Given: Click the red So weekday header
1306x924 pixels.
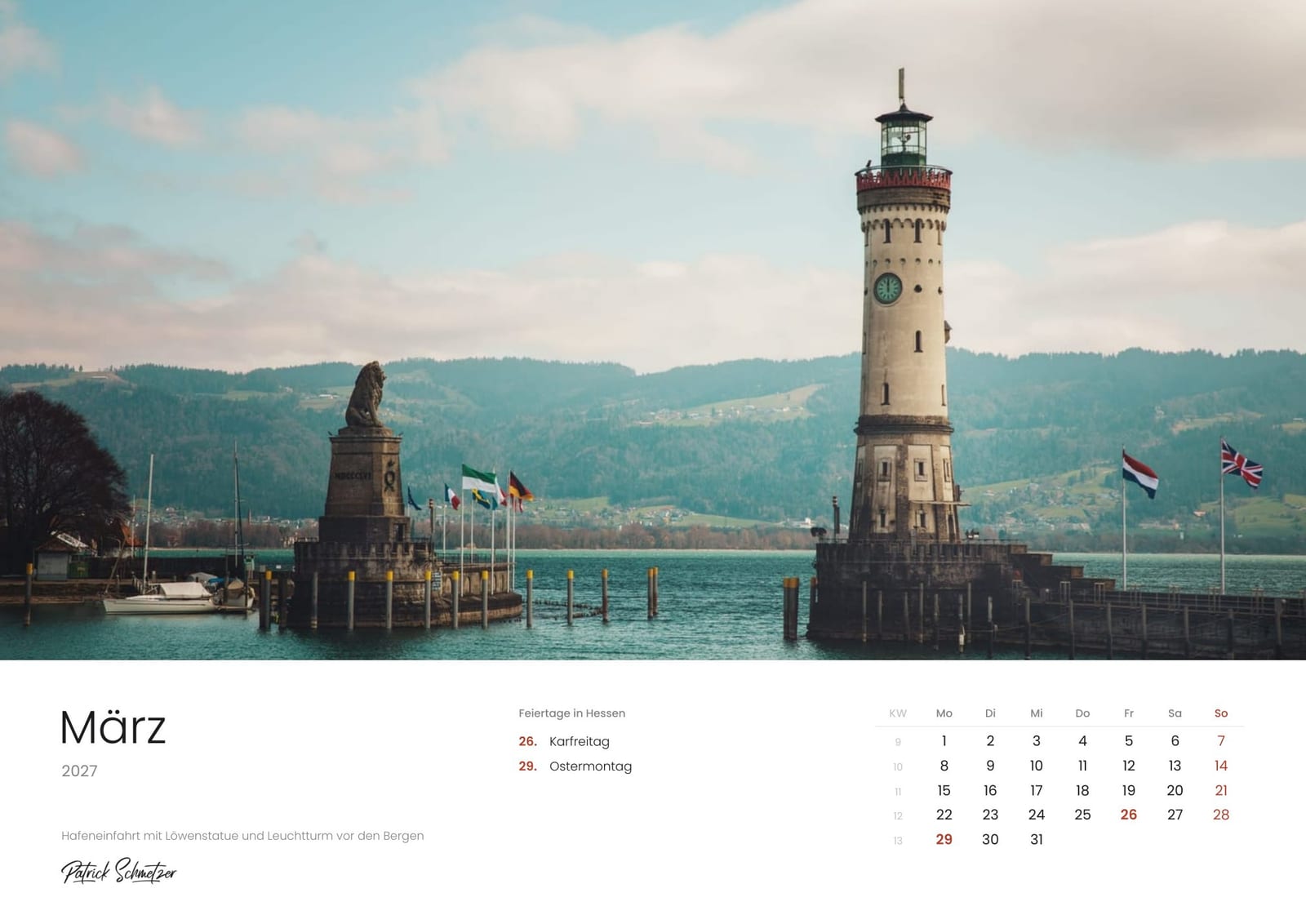Looking at the screenshot, I should click(1221, 713).
